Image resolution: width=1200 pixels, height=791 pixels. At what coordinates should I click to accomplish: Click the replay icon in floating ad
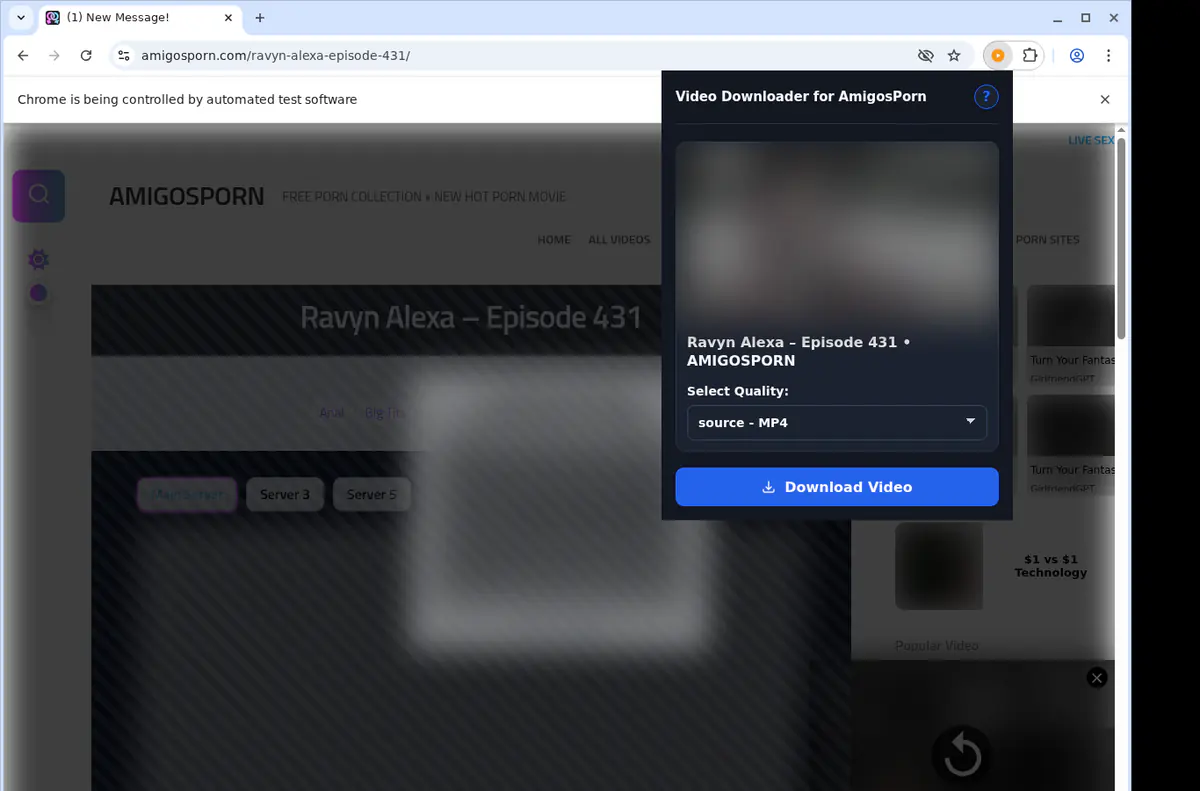[x=962, y=754]
